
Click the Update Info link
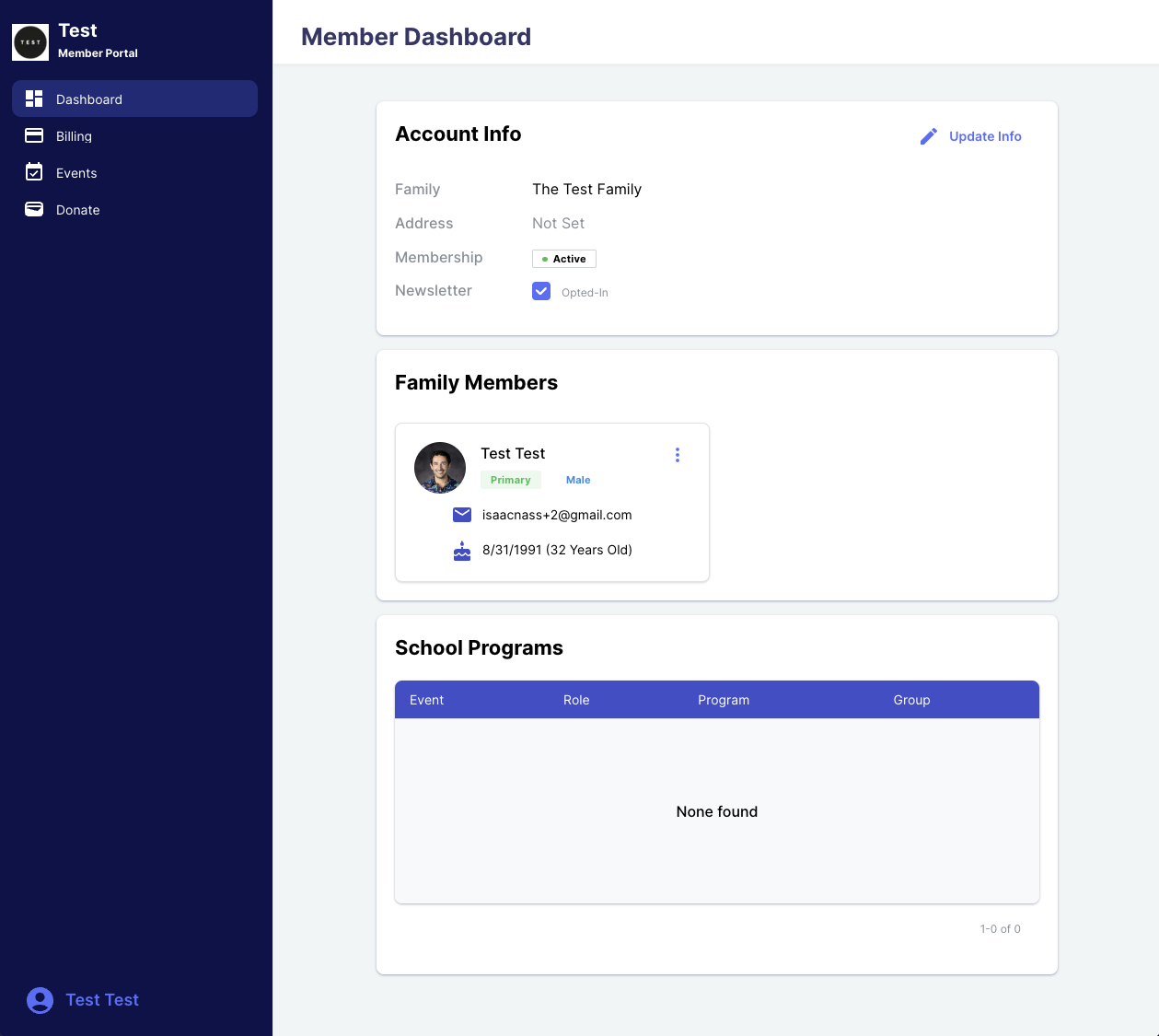point(985,136)
